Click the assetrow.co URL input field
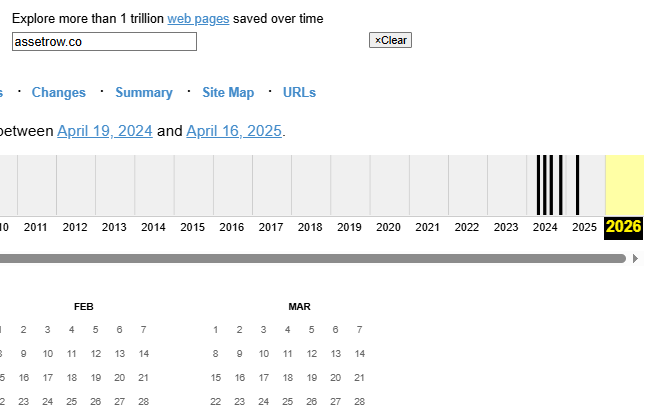This screenshot has width=648, height=414. coord(104,41)
